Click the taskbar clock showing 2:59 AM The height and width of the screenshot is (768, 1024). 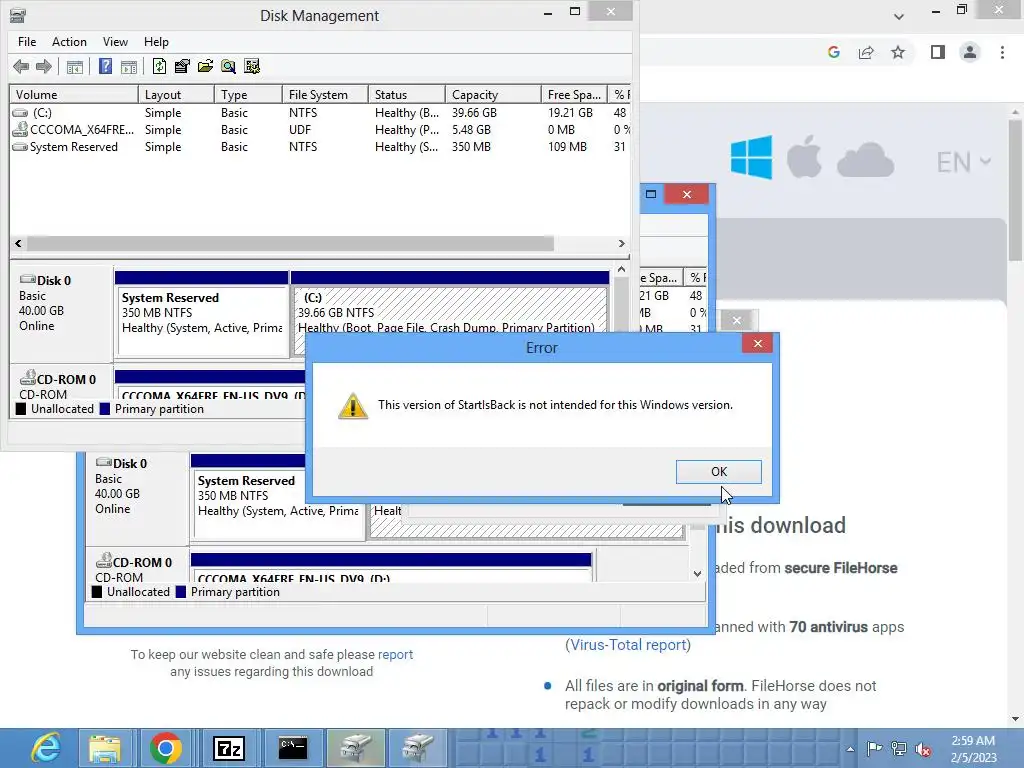(x=973, y=749)
